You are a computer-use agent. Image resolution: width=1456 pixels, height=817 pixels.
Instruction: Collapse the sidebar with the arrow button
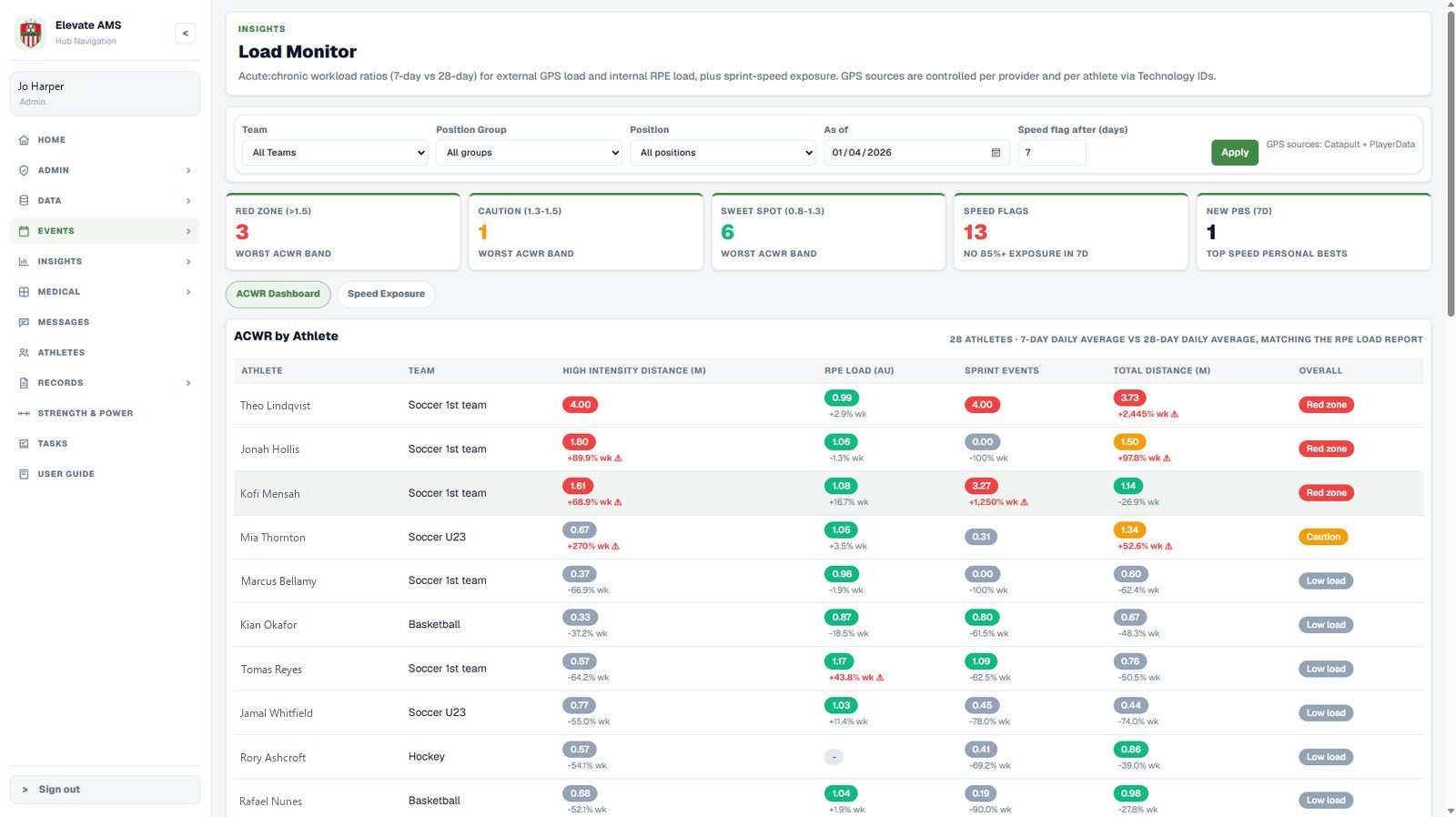pos(186,34)
